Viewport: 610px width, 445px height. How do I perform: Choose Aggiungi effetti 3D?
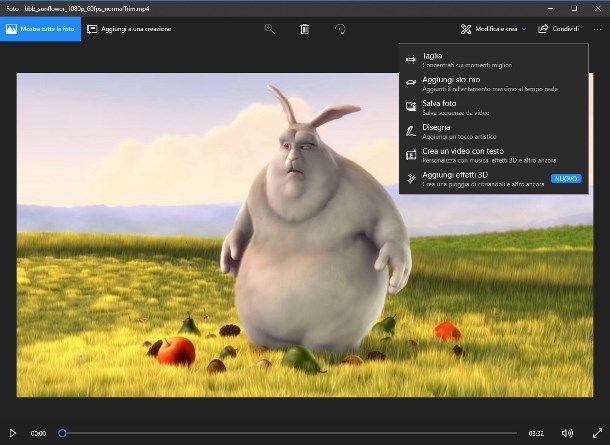point(494,179)
